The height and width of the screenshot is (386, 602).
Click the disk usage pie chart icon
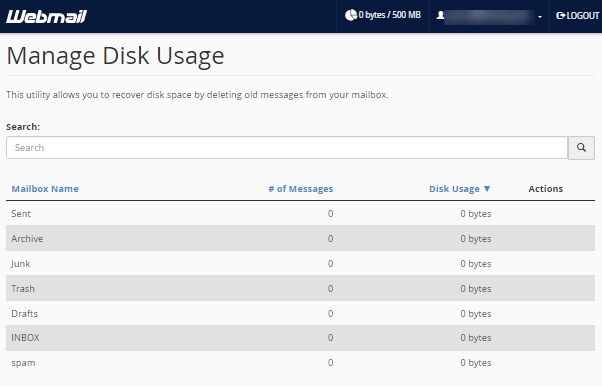[x=351, y=15]
